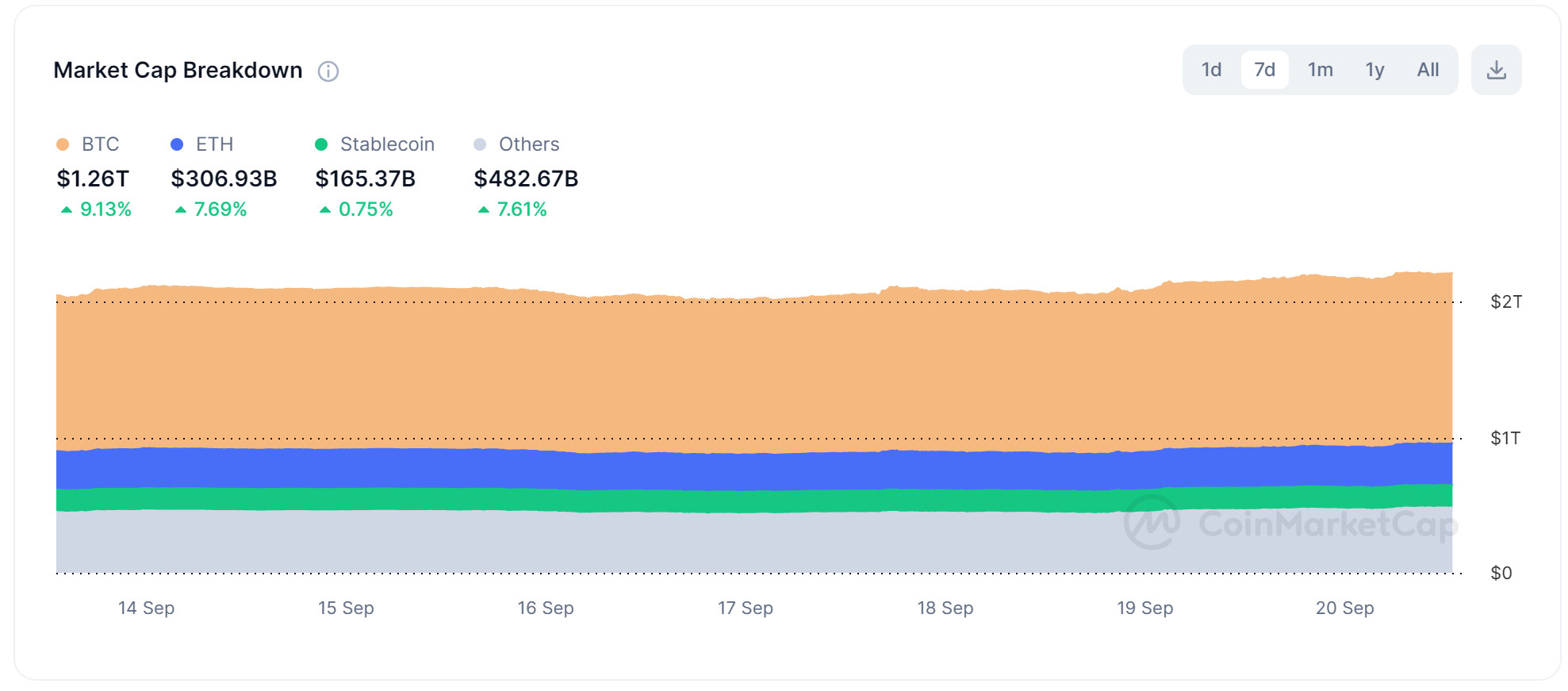
Task: Click the $482.67B Others value
Action: (526, 179)
